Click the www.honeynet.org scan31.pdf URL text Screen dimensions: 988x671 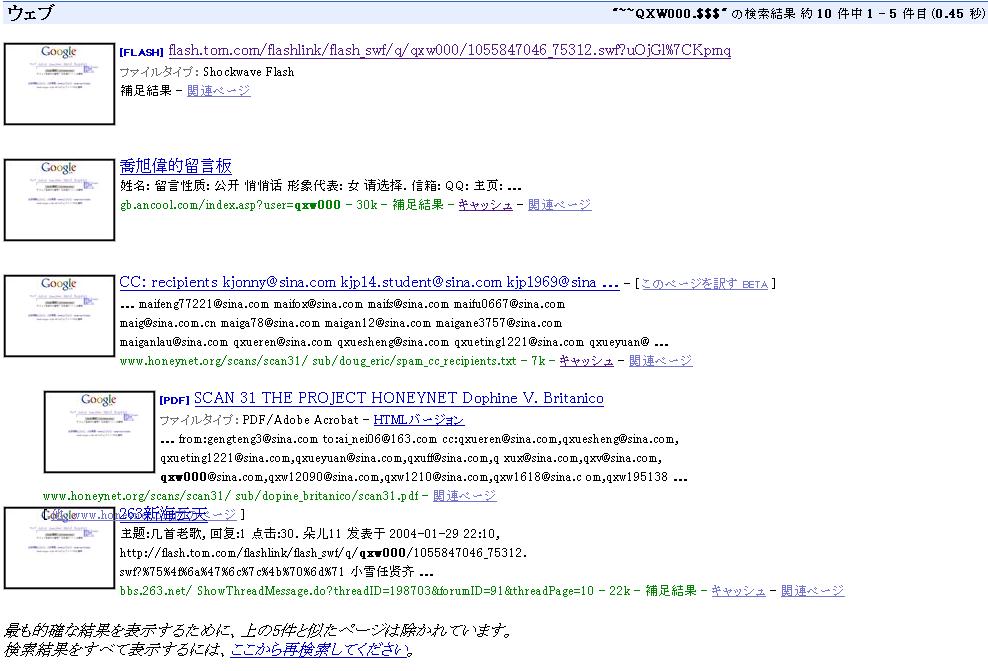coord(231,496)
